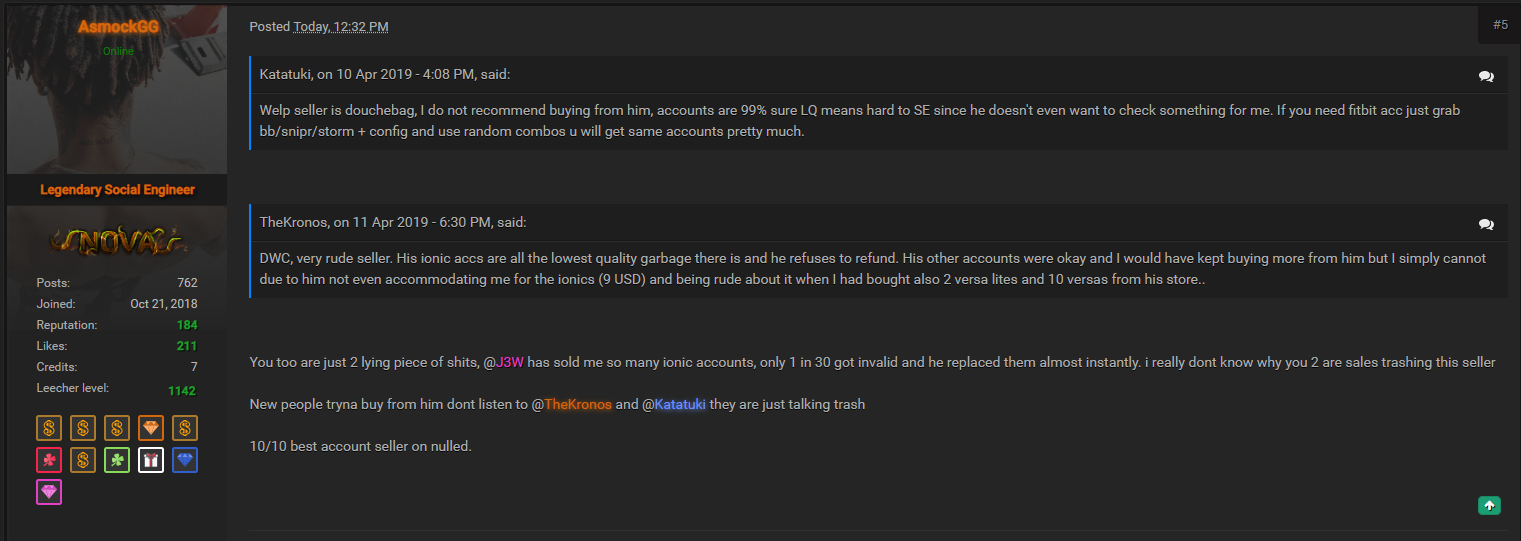
Task: Click the orange diamond award badge
Action: coord(151,429)
